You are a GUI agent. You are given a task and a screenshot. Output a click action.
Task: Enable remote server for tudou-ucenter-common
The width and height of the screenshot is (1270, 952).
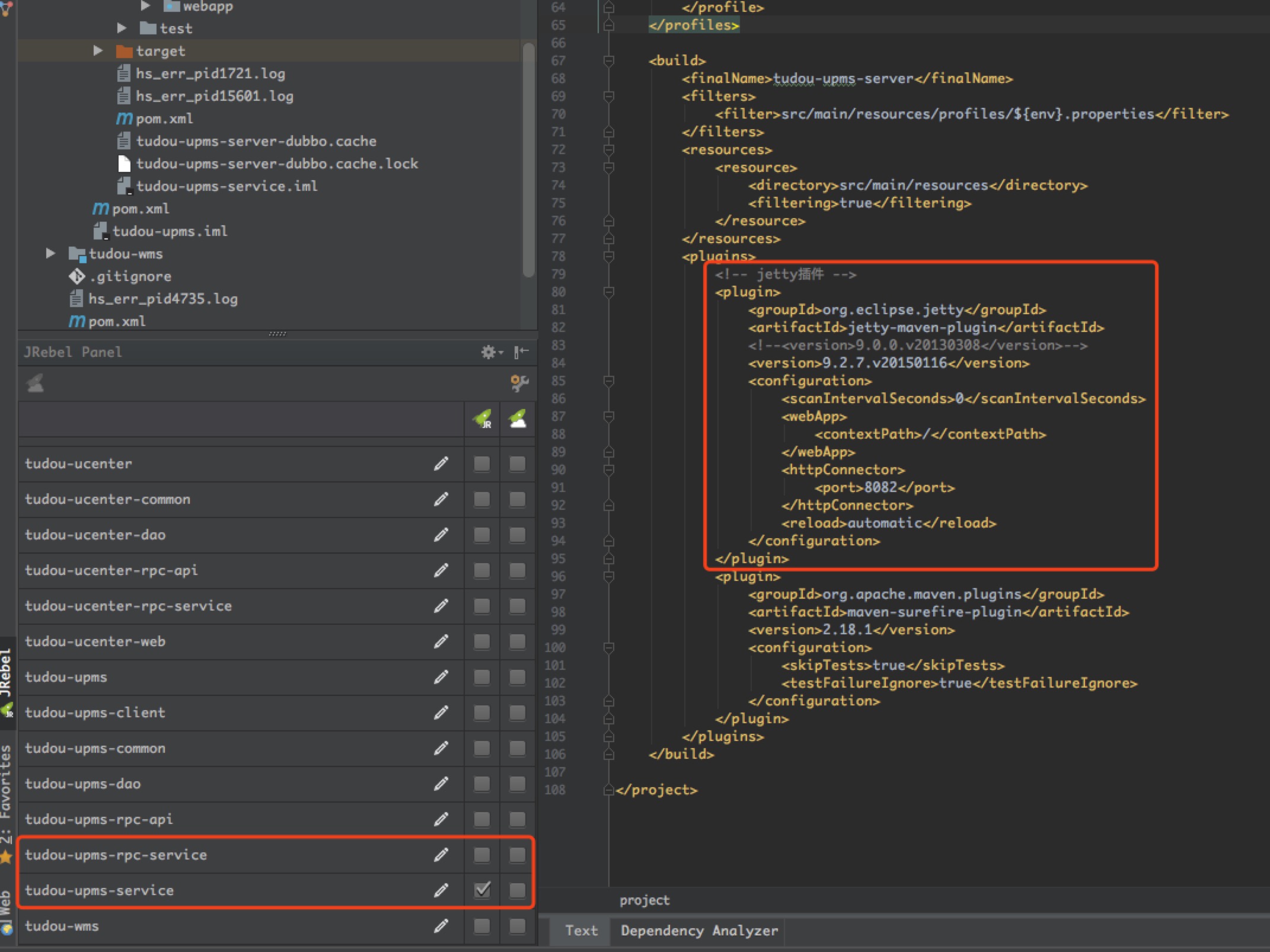click(x=518, y=499)
